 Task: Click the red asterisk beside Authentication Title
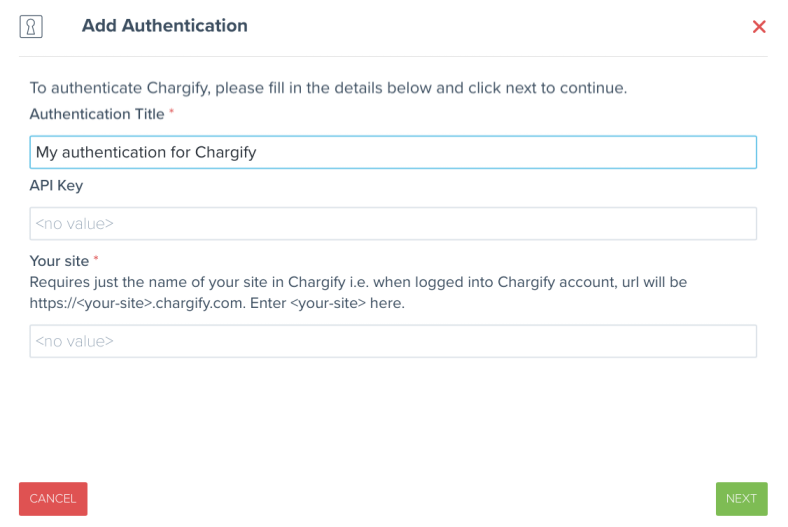[171, 114]
